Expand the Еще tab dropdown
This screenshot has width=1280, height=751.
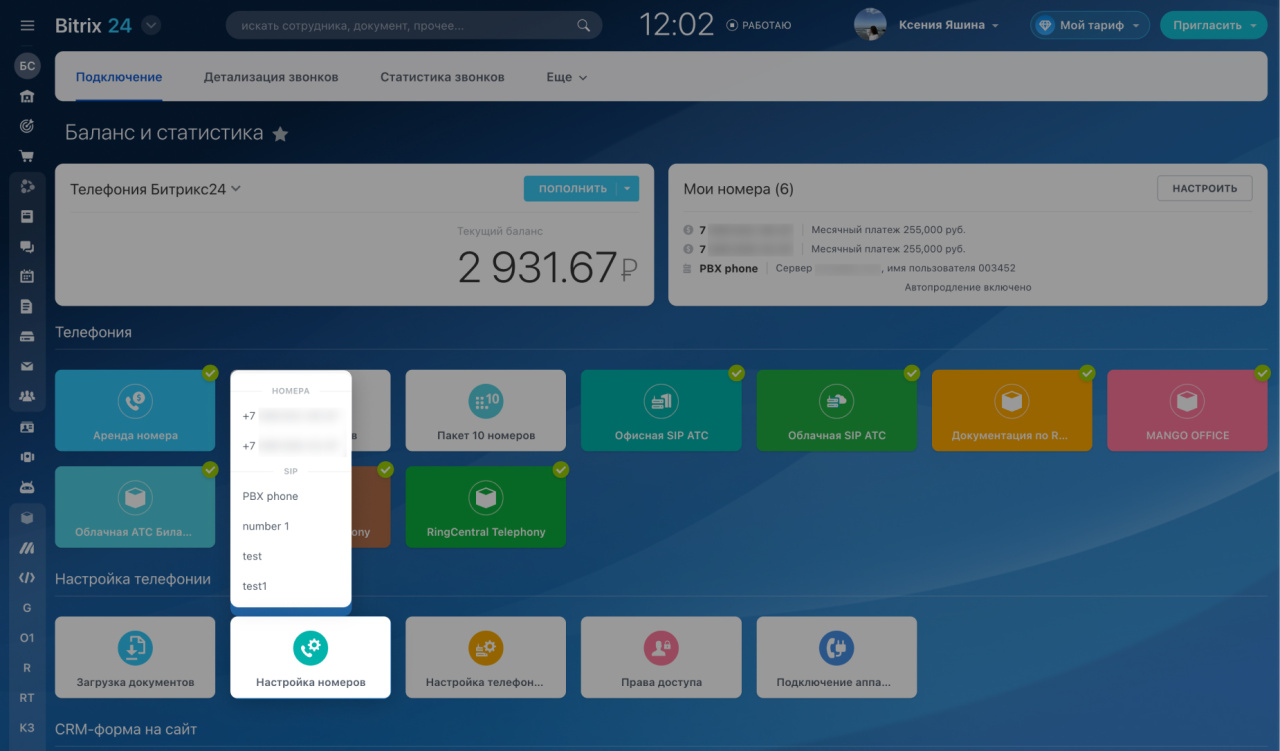567,77
